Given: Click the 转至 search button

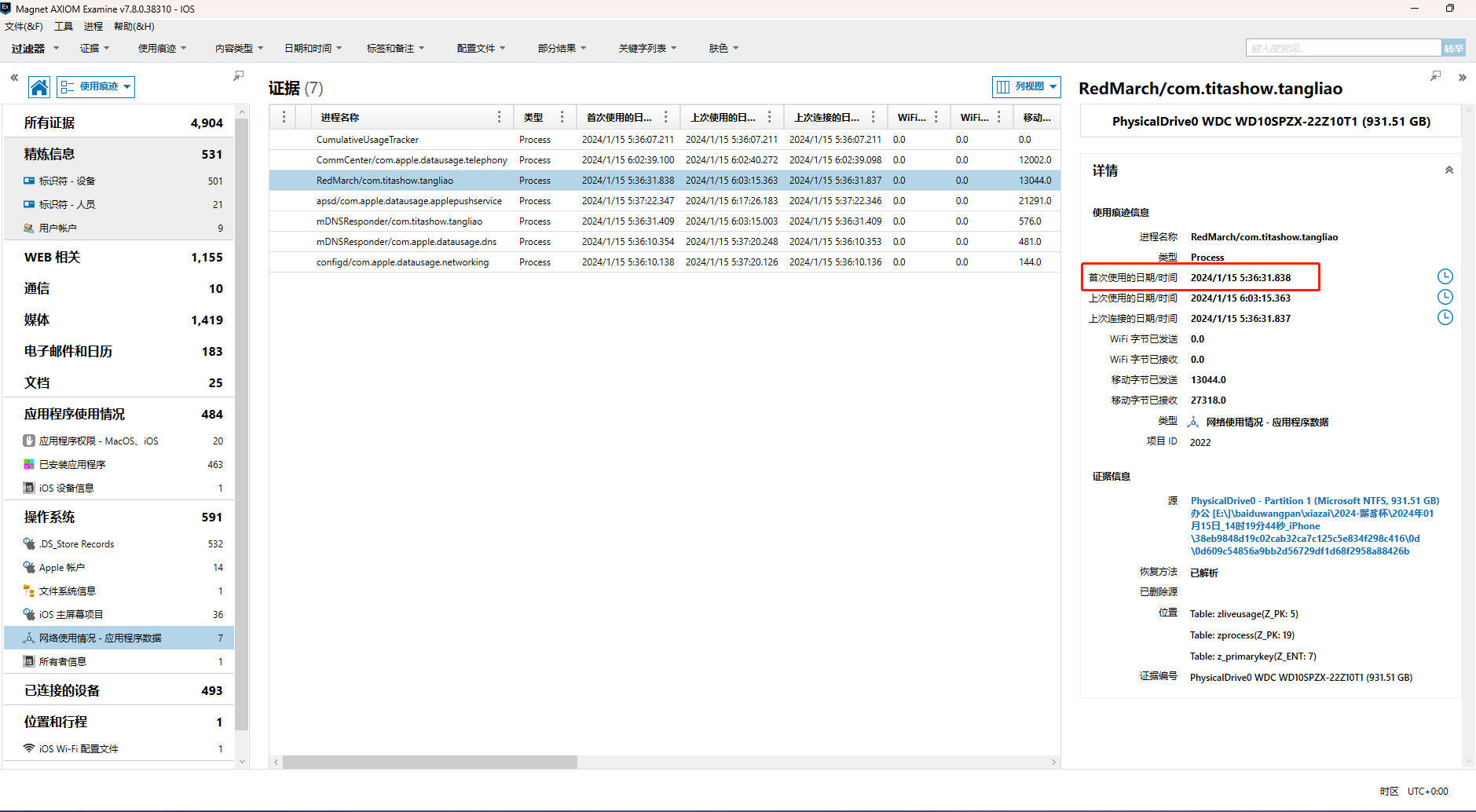Looking at the screenshot, I should tap(1453, 48).
